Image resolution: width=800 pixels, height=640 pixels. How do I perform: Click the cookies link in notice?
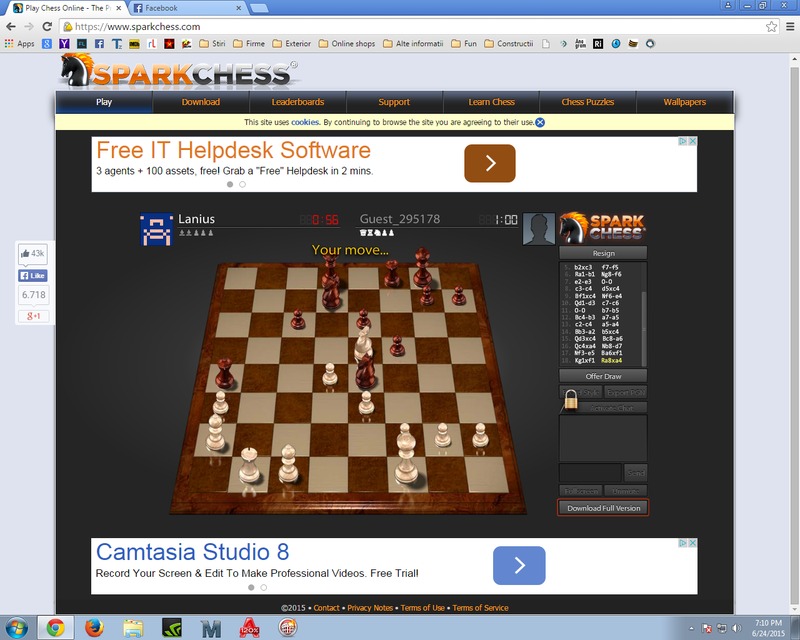point(305,122)
